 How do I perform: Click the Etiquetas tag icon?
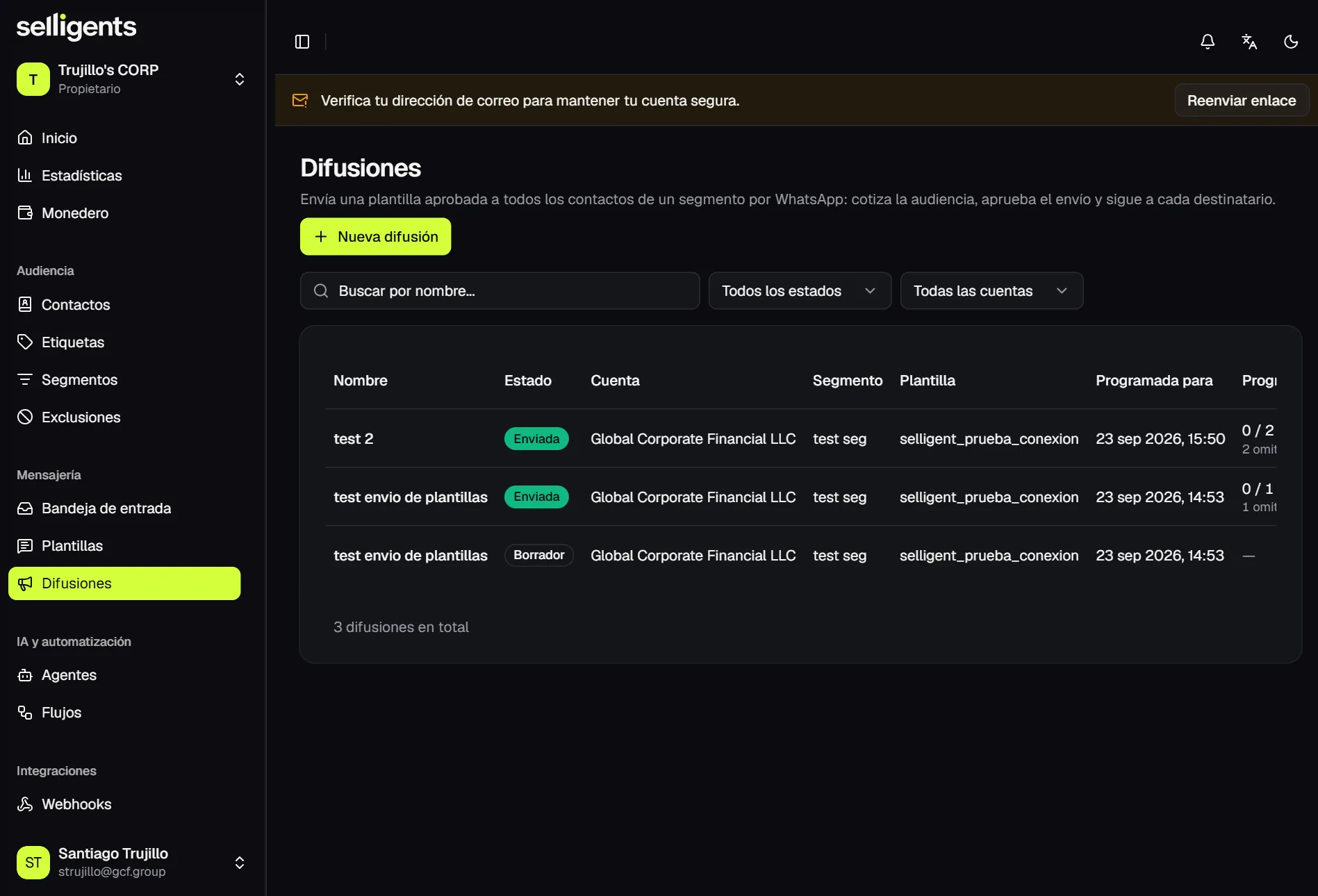[x=25, y=342]
